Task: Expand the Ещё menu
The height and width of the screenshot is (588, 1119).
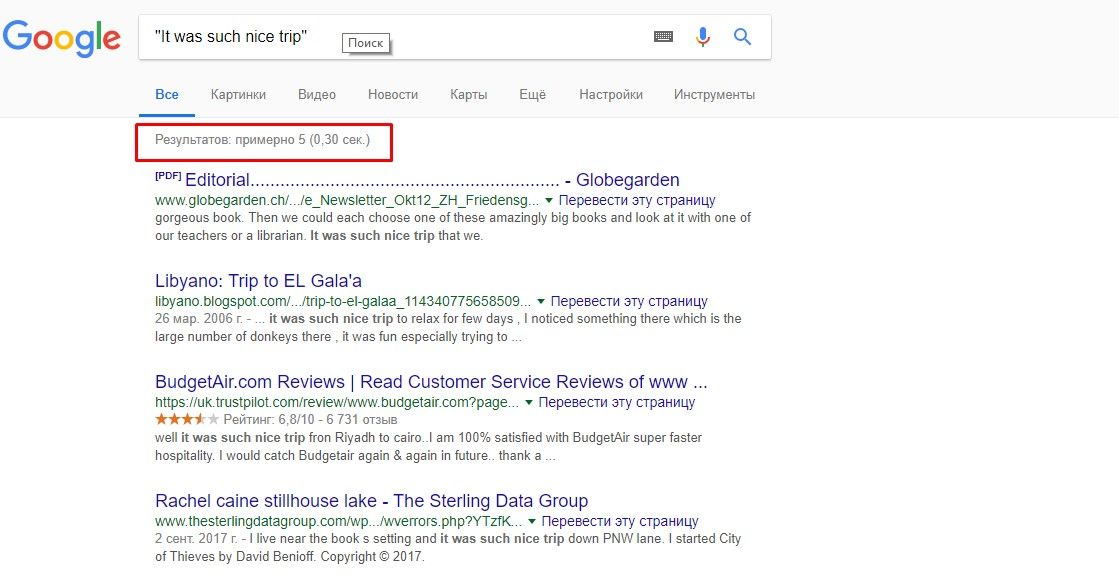Action: click(x=532, y=94)
